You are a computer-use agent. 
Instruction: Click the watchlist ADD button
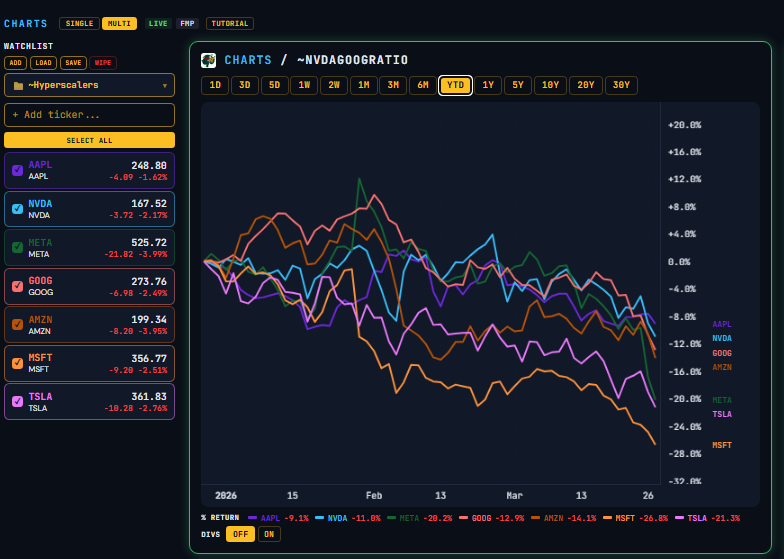click(16, 63)
